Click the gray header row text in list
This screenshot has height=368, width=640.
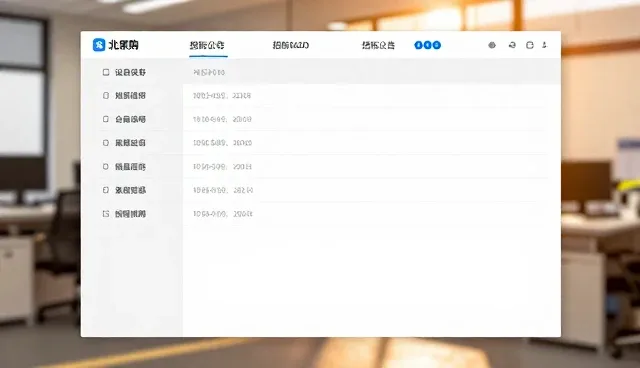pyautogui.click(x=209, y=72)
